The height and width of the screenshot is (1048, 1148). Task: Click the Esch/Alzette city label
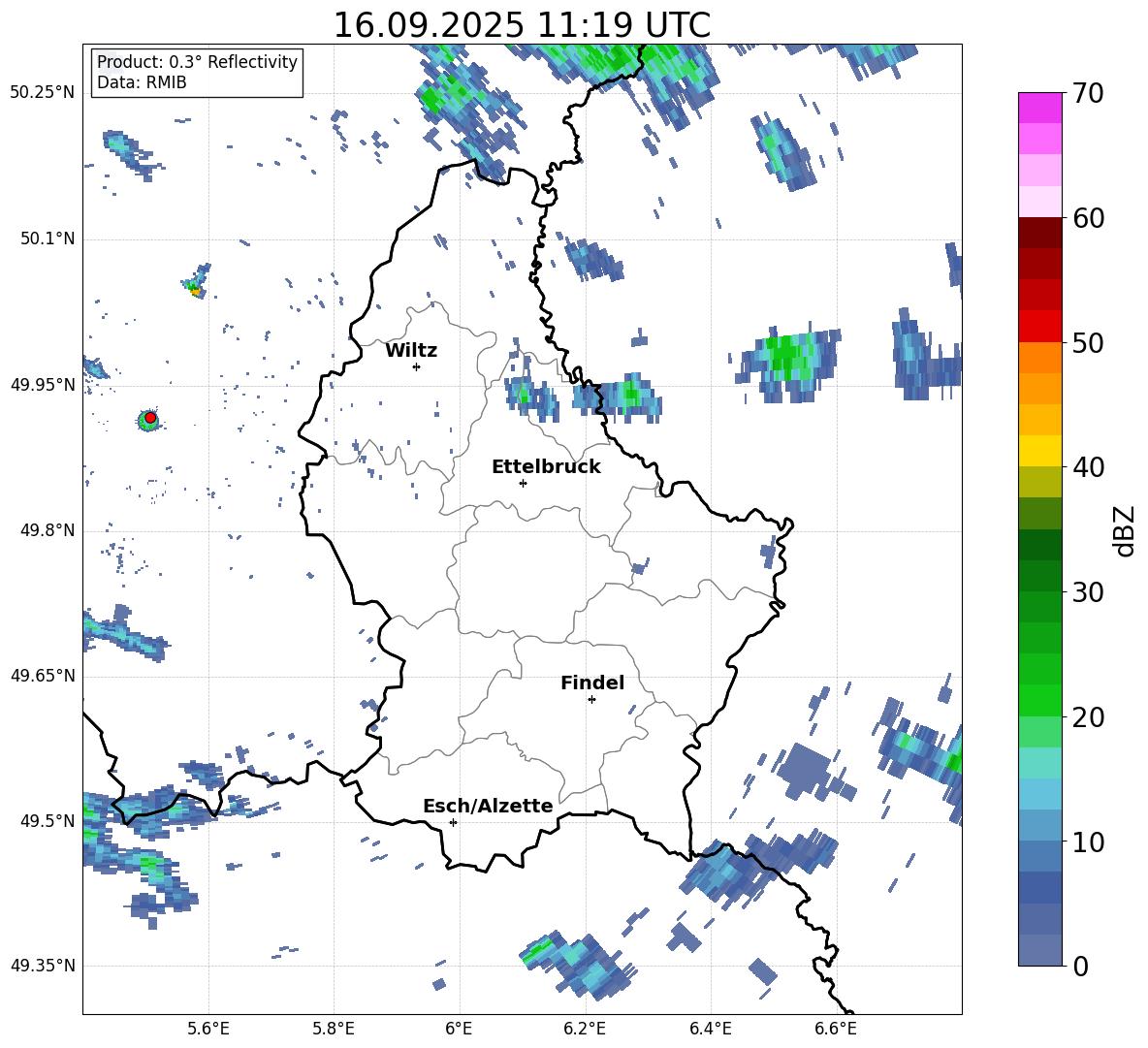(488, 807)
